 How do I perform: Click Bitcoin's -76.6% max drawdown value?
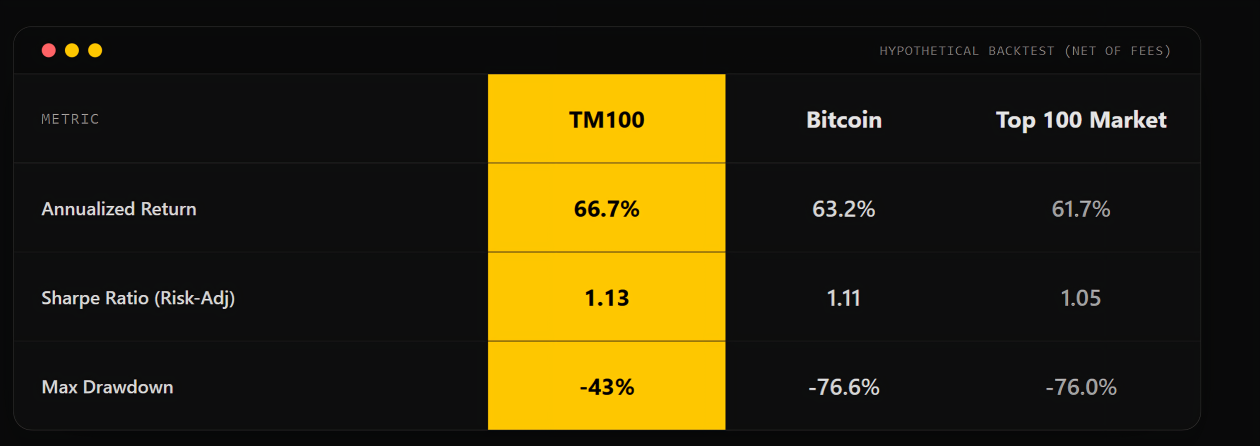point(844,387)
